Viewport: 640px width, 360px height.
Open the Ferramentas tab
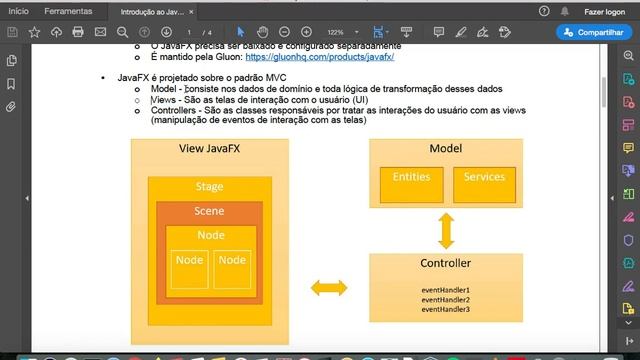[68, 11]
